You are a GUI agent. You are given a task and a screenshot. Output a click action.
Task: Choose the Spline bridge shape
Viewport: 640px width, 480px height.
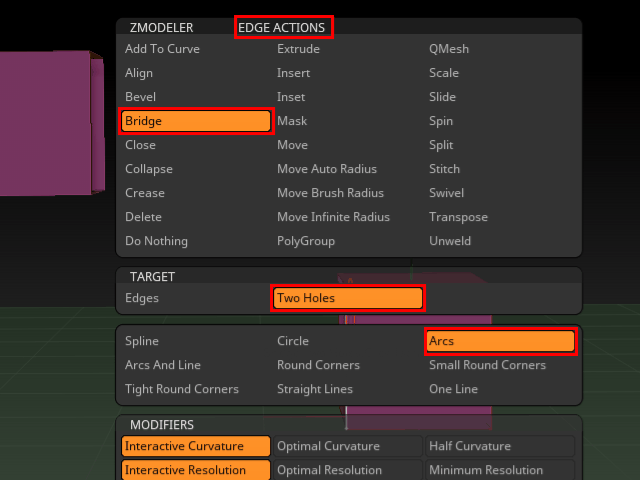(x=142, y=341)
